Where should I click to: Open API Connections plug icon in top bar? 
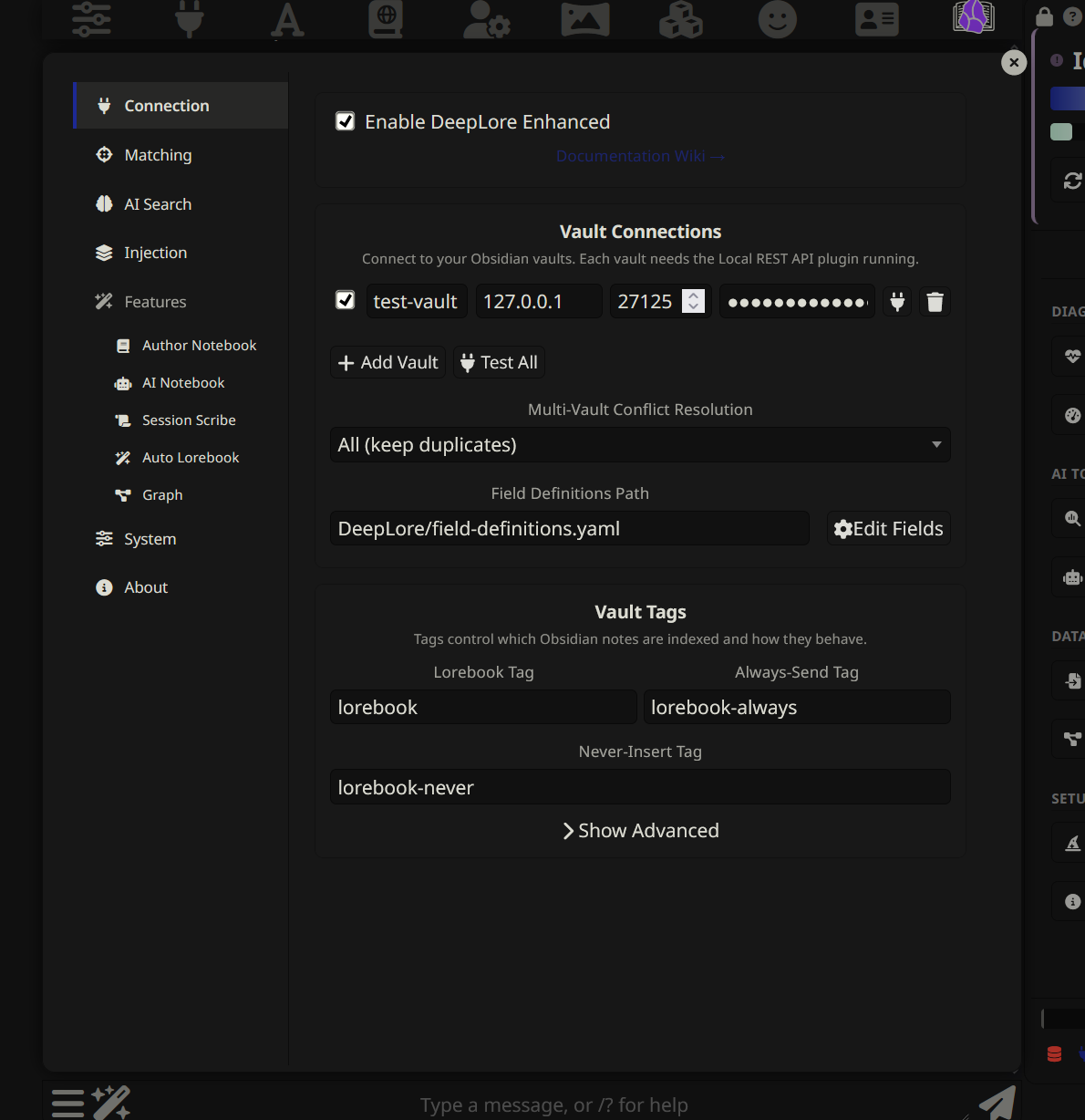[x=190, y=19]
